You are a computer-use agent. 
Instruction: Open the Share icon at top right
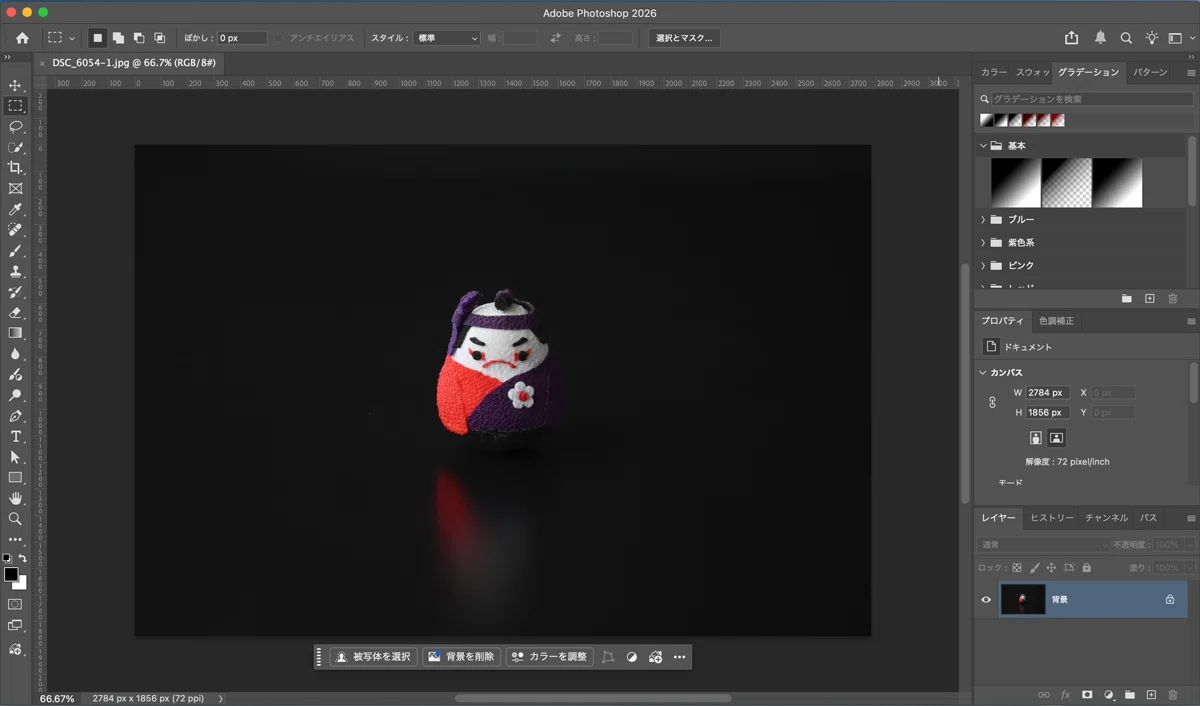1071,38
